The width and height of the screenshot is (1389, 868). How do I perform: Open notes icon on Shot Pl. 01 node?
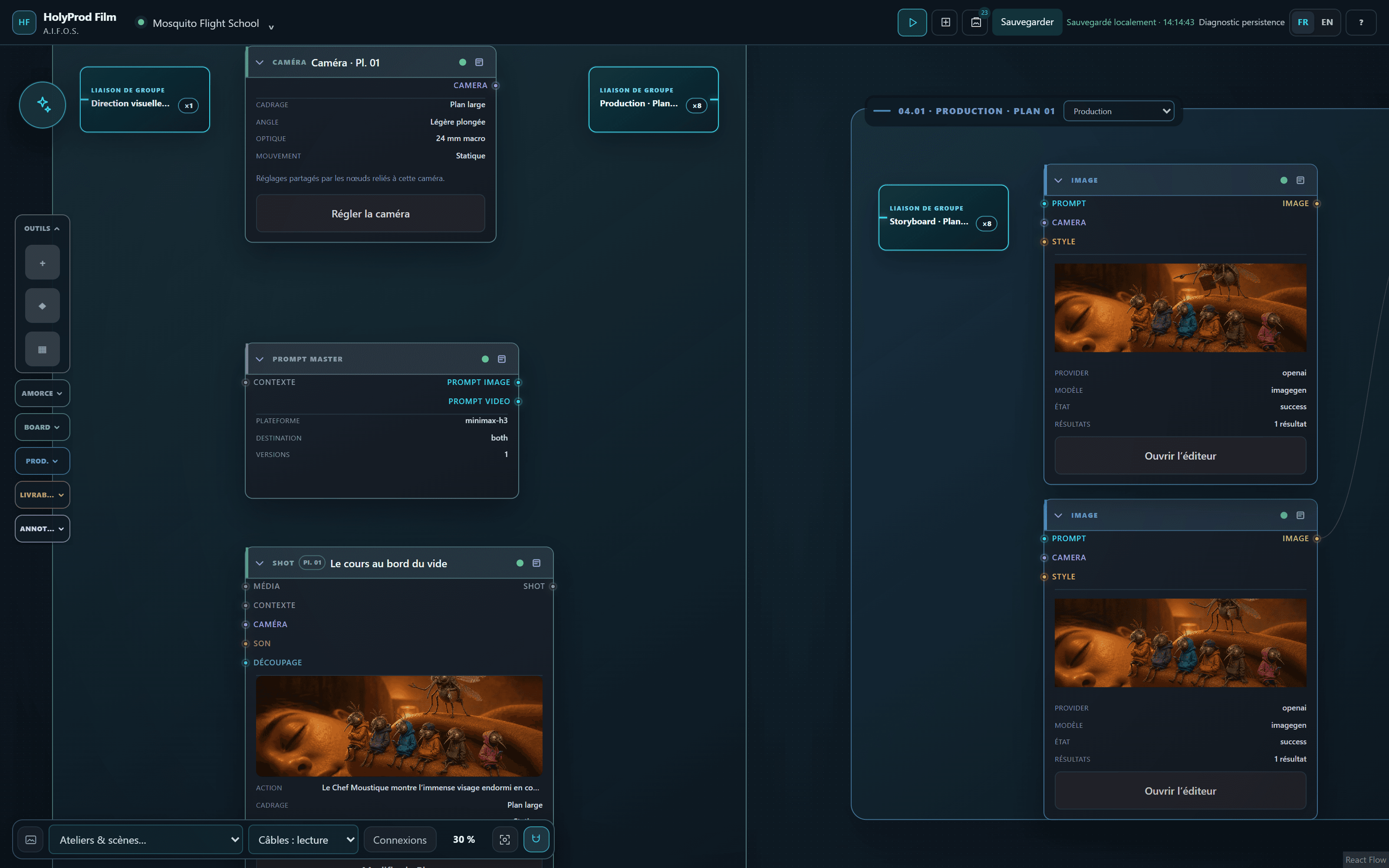(537, 563)
